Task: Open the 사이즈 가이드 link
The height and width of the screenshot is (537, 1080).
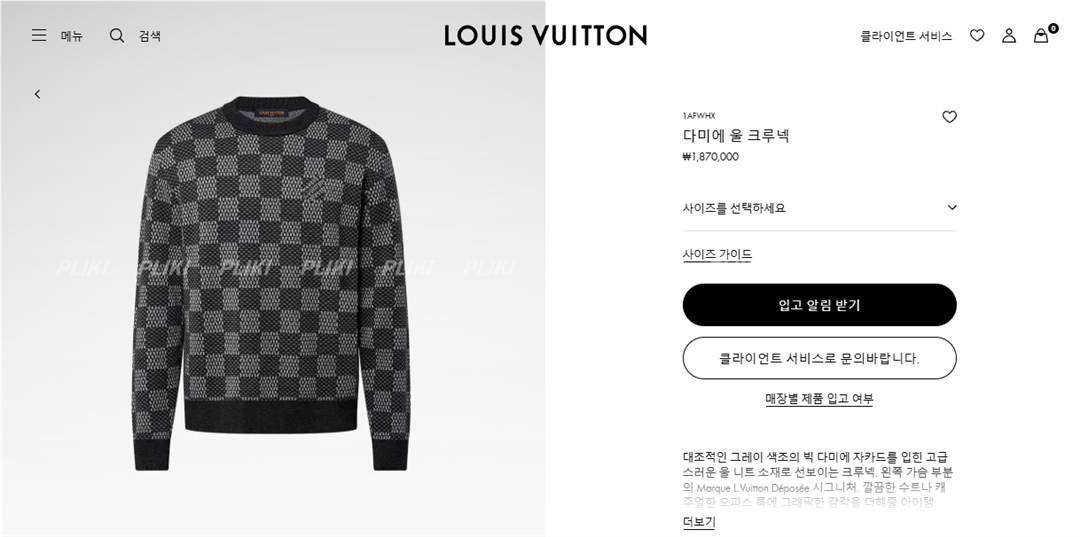Action: (717, 255)
